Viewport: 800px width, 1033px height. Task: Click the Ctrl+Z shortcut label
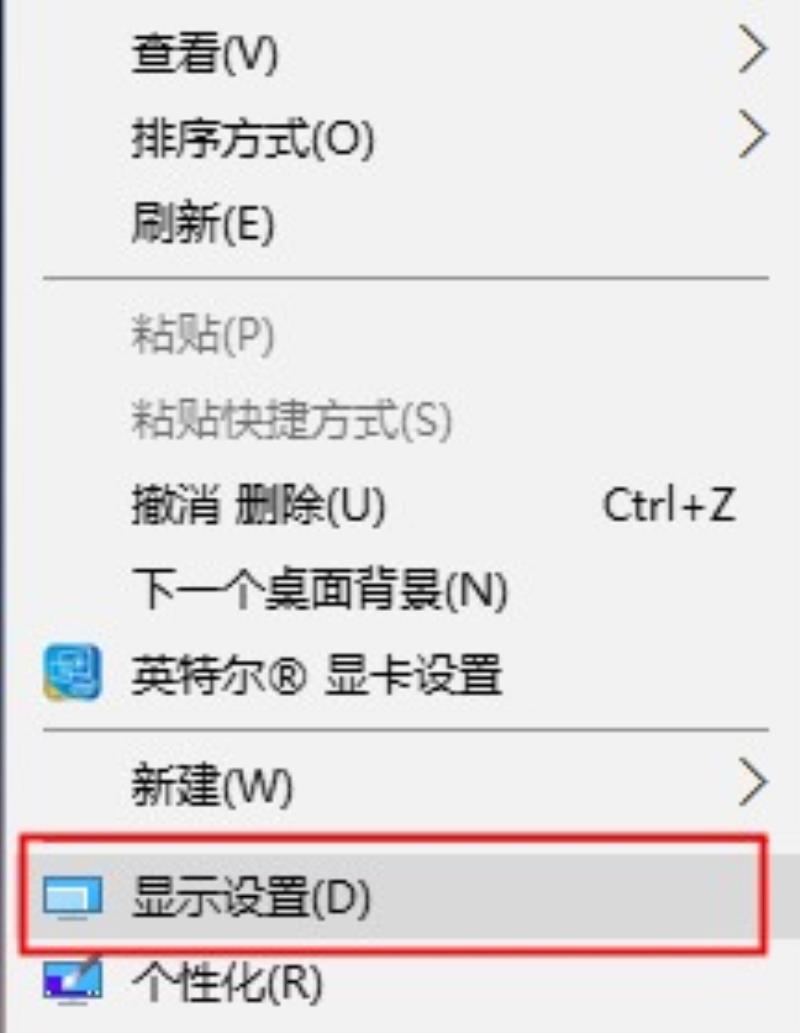coord(669,505)
